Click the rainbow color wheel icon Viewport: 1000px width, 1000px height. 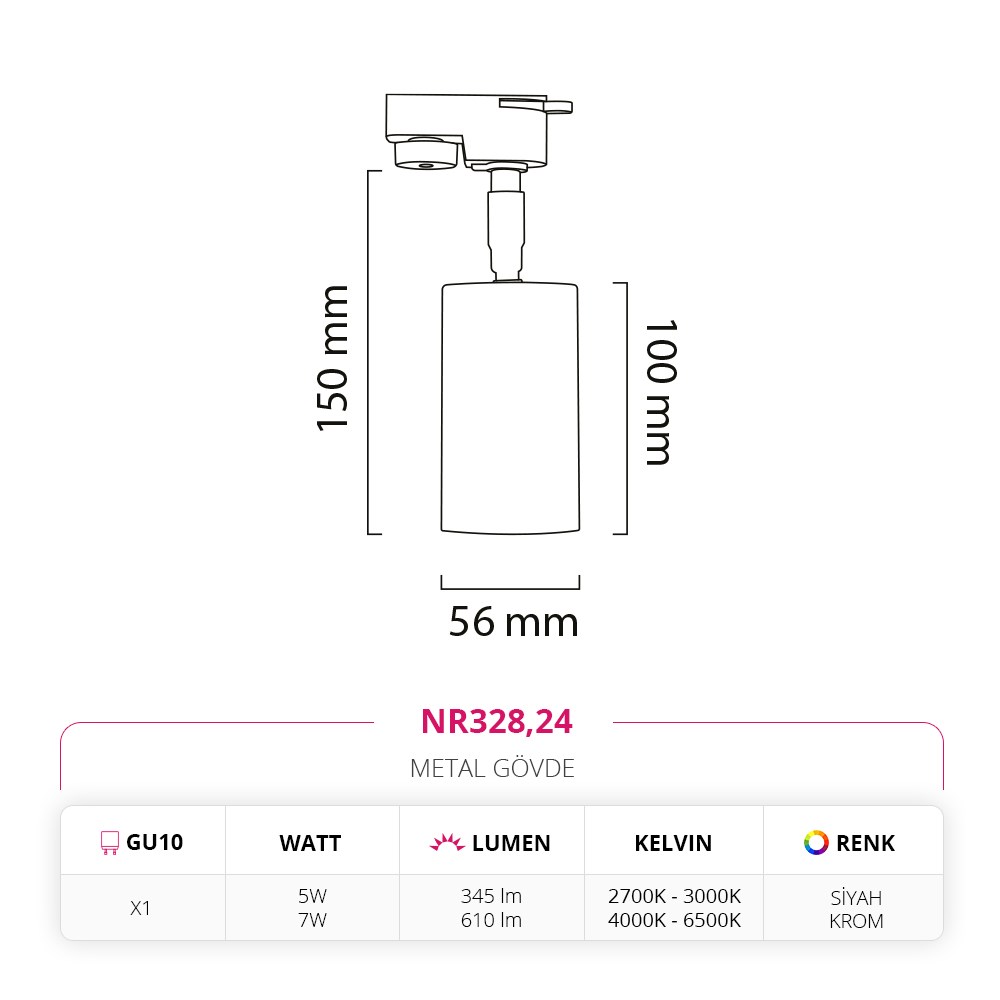[816, 842]
